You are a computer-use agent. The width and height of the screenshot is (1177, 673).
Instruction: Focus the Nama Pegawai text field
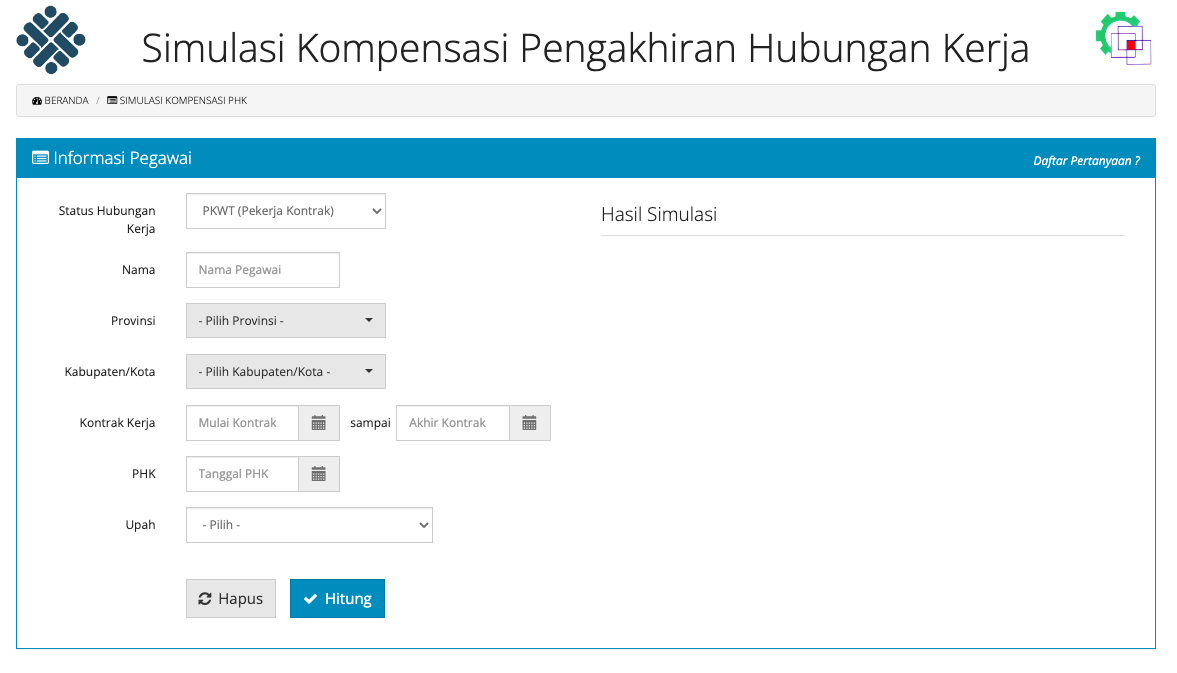coord(262,270)
